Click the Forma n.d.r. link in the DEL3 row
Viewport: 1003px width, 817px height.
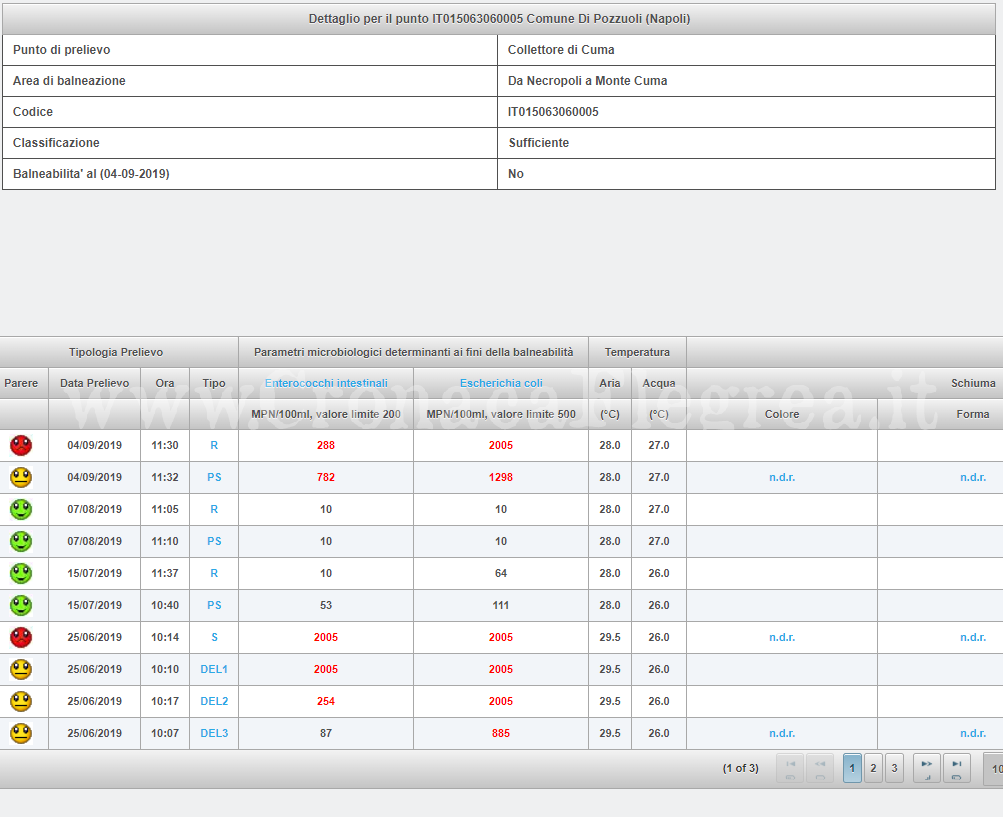click(x=973, y=733)
